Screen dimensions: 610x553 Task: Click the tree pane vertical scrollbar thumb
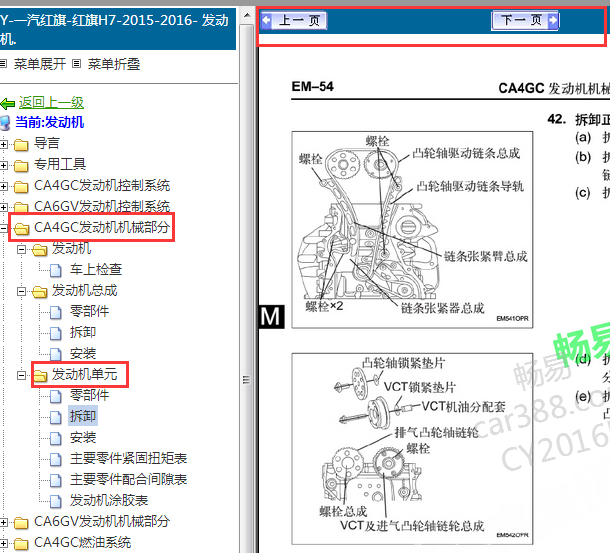[247, 288]
